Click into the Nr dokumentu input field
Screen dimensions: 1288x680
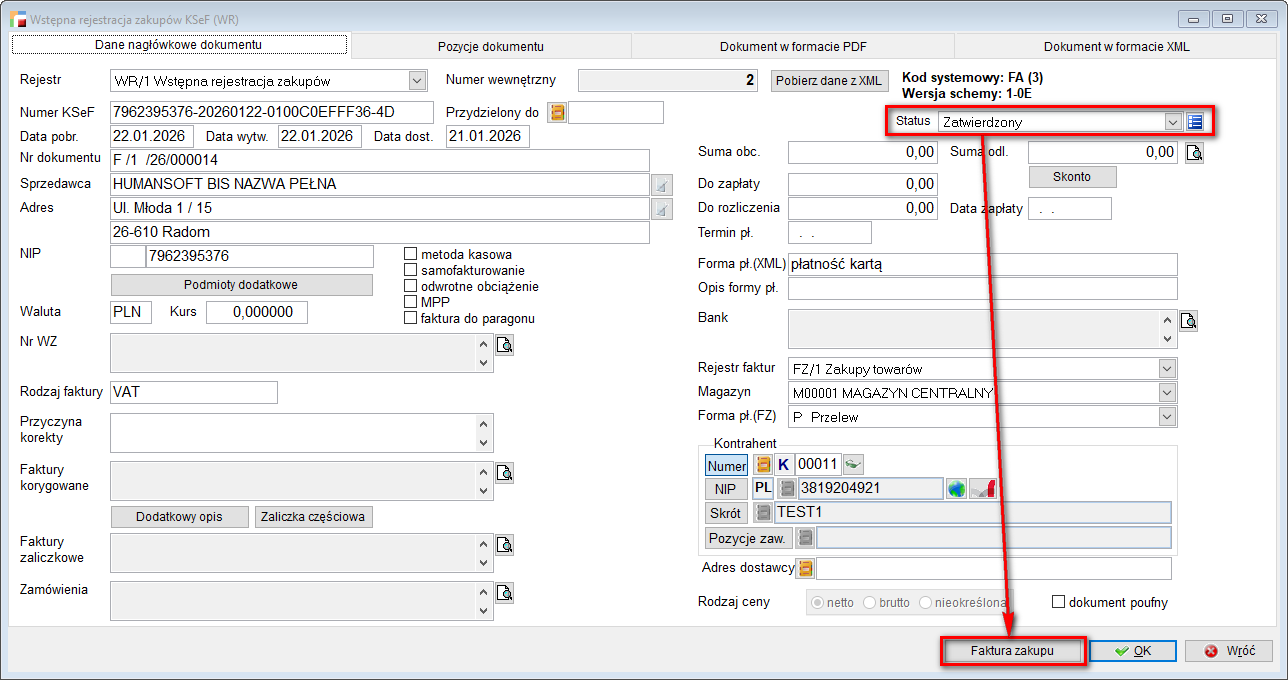pyautogui.click(x=380, y=160)
